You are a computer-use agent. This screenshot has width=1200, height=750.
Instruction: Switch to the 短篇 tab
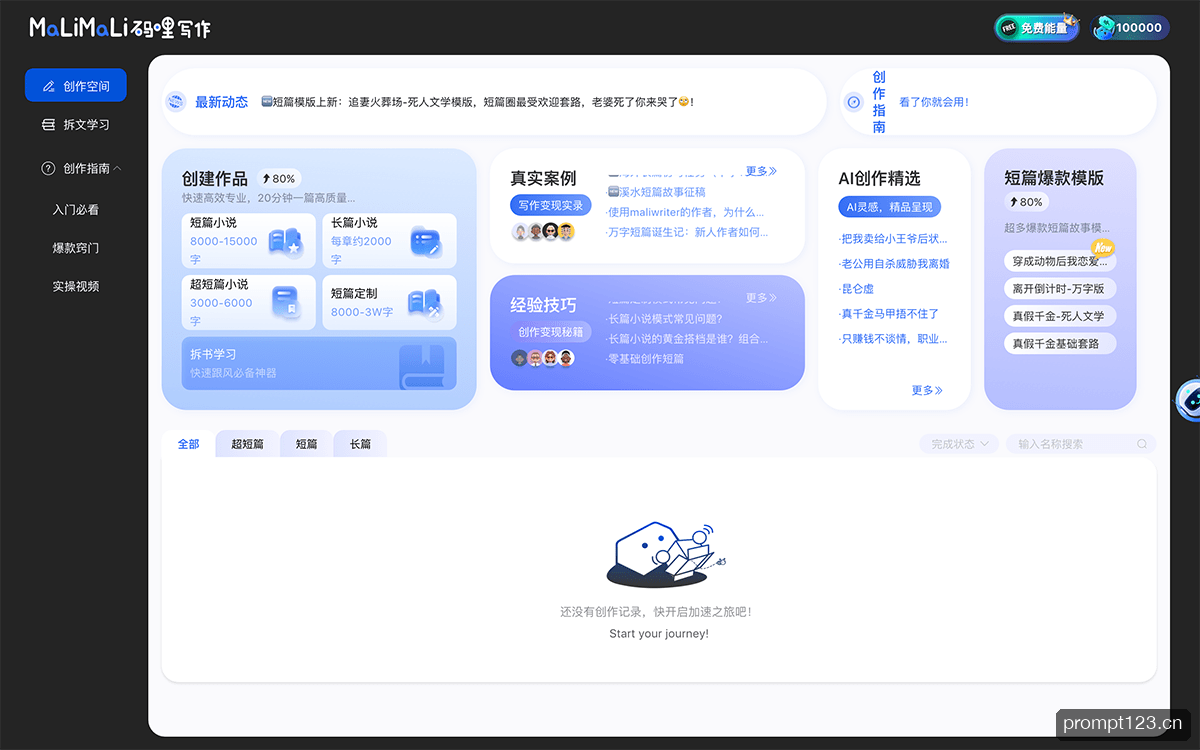306,444
